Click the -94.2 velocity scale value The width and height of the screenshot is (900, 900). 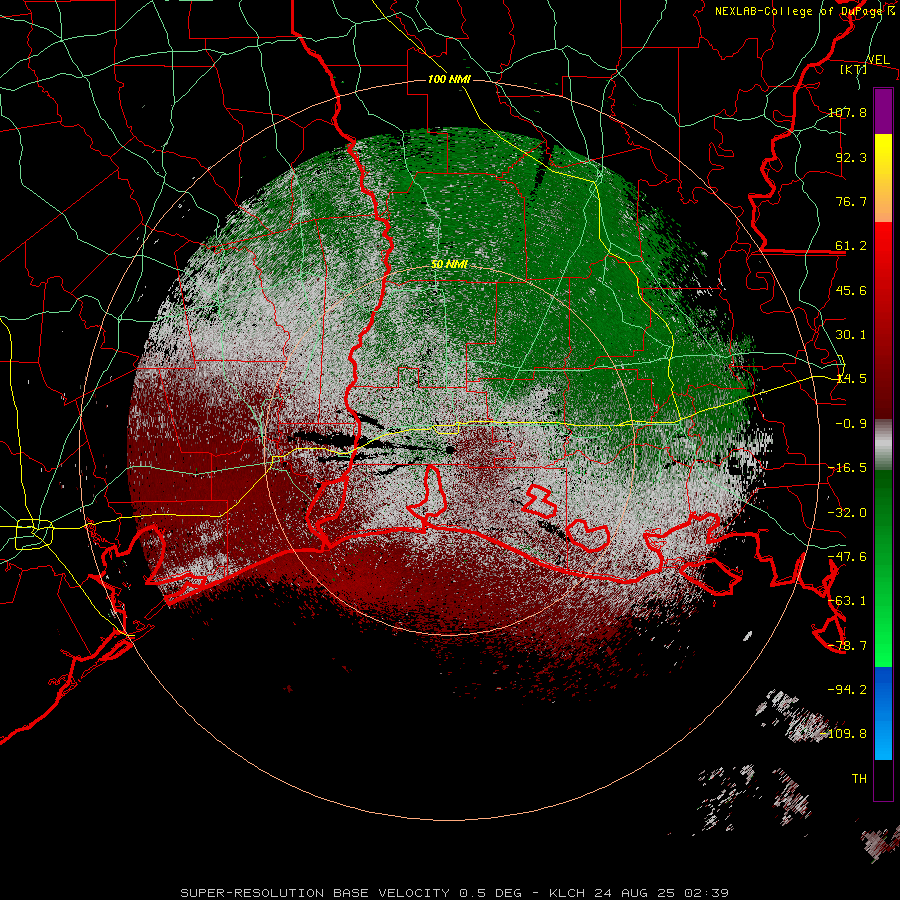click(x=847, y=689)
